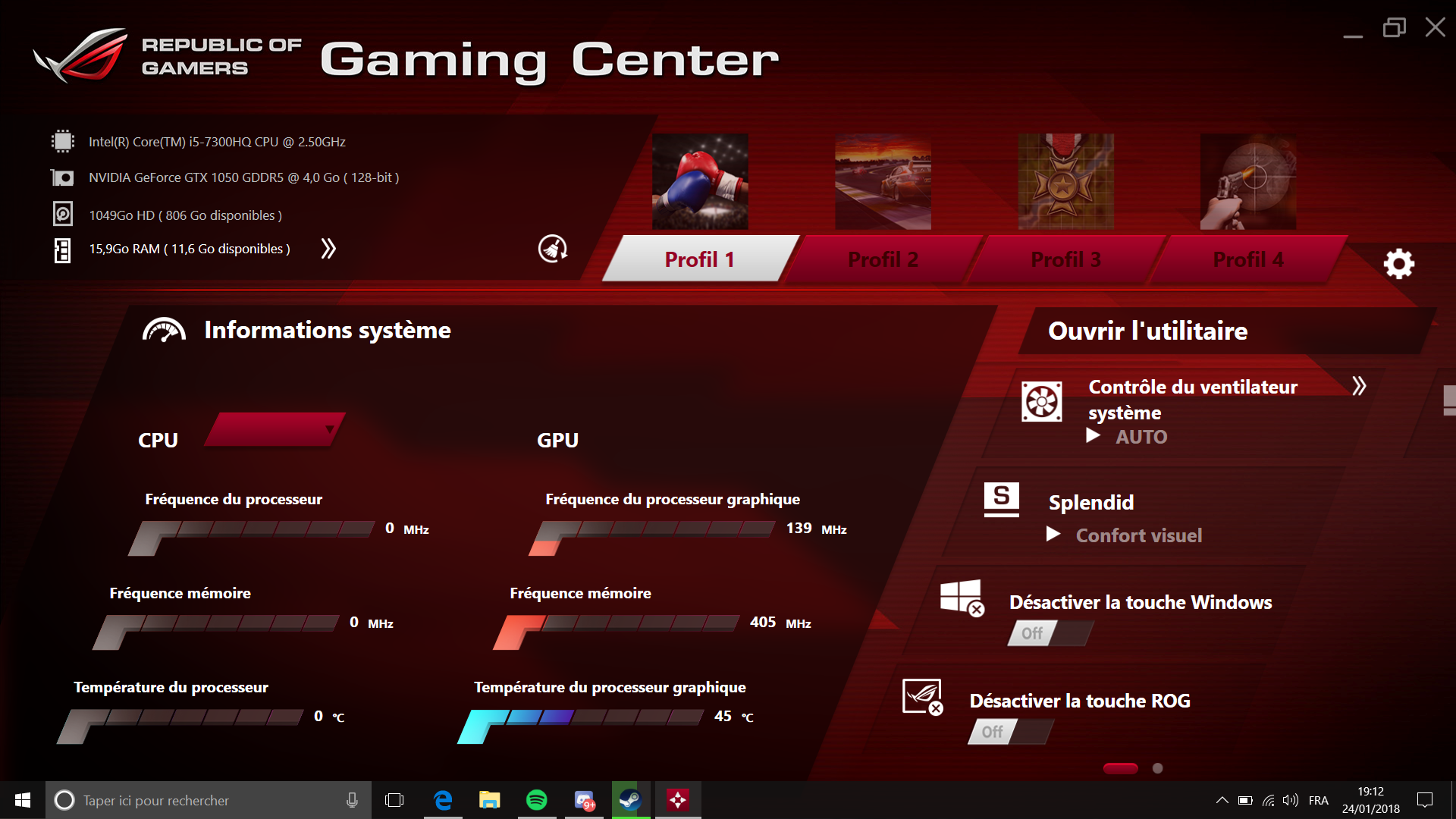
Task: Click the GPU memory frequency bar
Action: coord(617,631)
